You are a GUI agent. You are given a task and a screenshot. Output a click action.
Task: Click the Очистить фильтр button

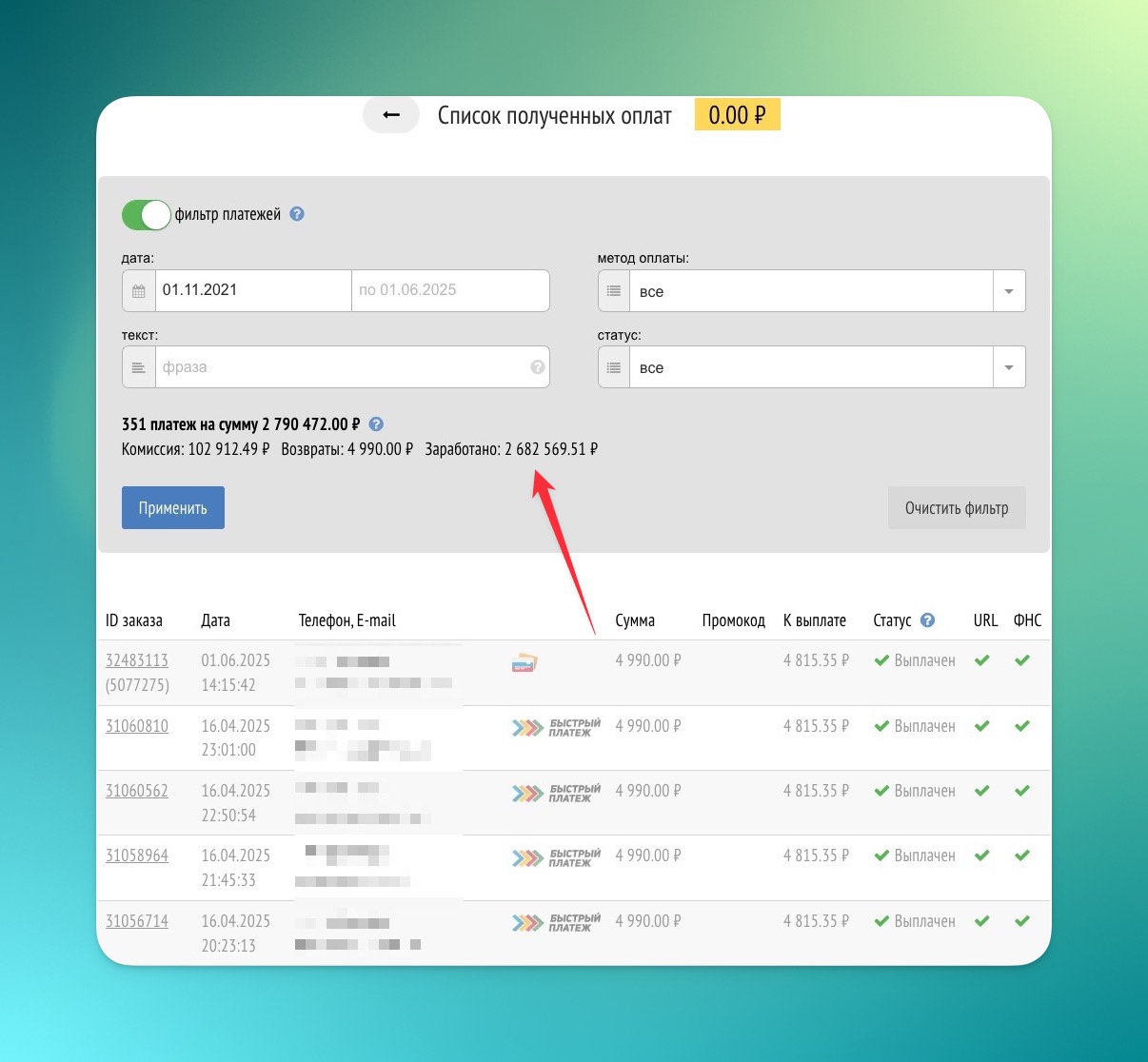coord(956,508)
